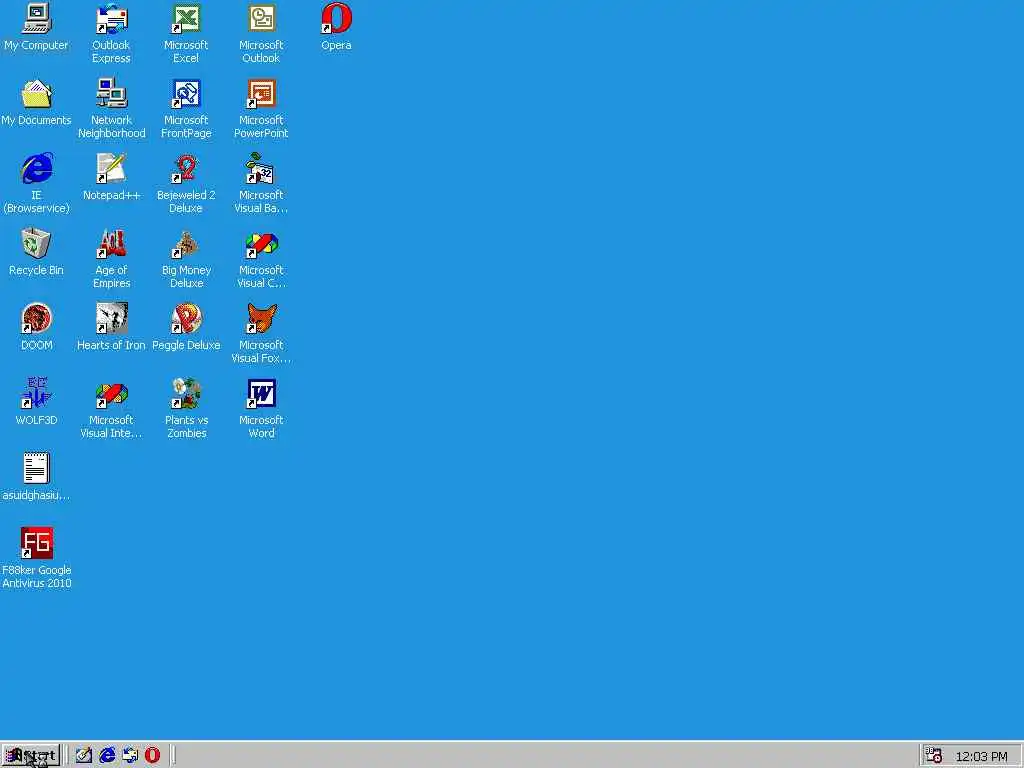Launch the pencil-icon shortcut in Quick Launch
1024x768 pixels.
(84, 756)
